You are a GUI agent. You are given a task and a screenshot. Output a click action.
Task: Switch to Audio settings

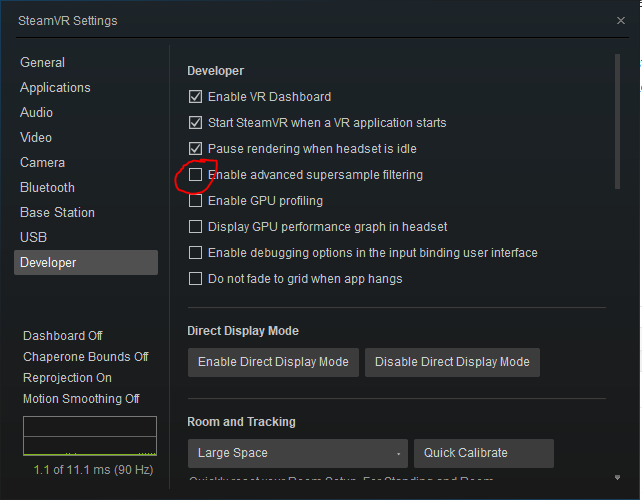coord(36,113)
